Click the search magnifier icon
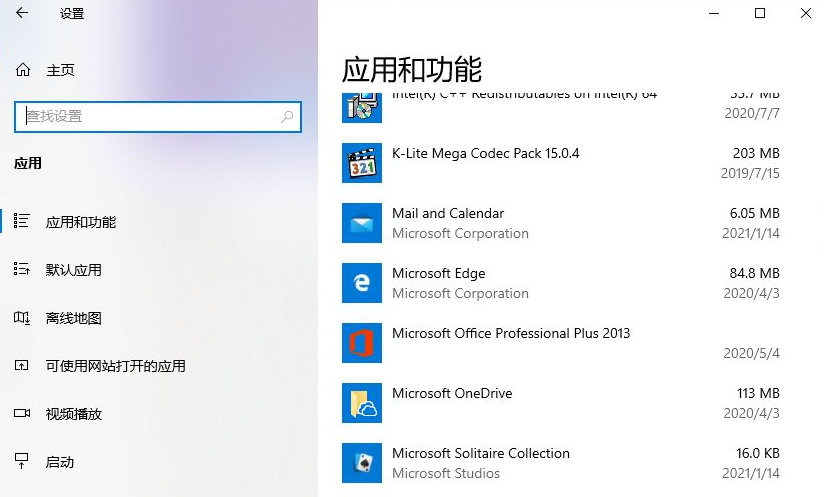824x497 pixels. click(x=288, y=117)
